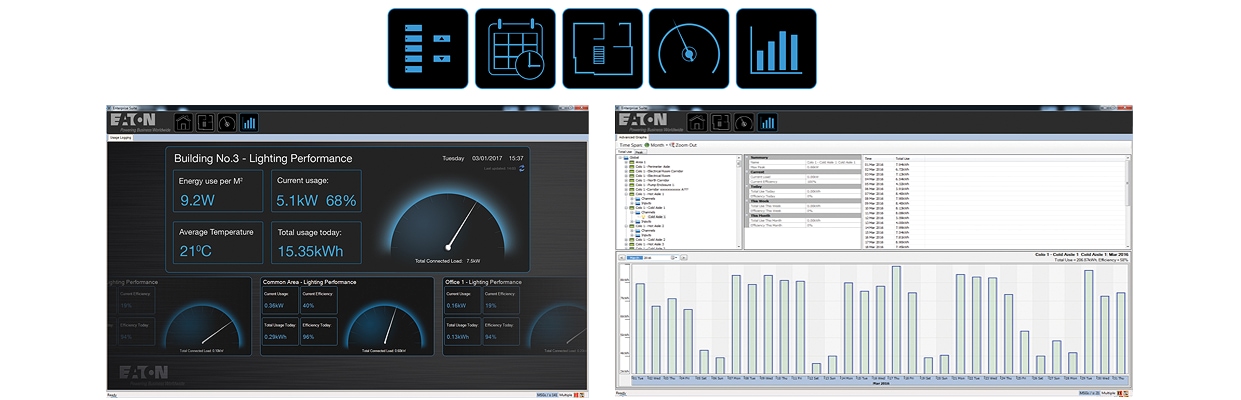Click the tree panel vertical scrollbar
Viewport: 1241px width, 400px height.
(739, 203)
